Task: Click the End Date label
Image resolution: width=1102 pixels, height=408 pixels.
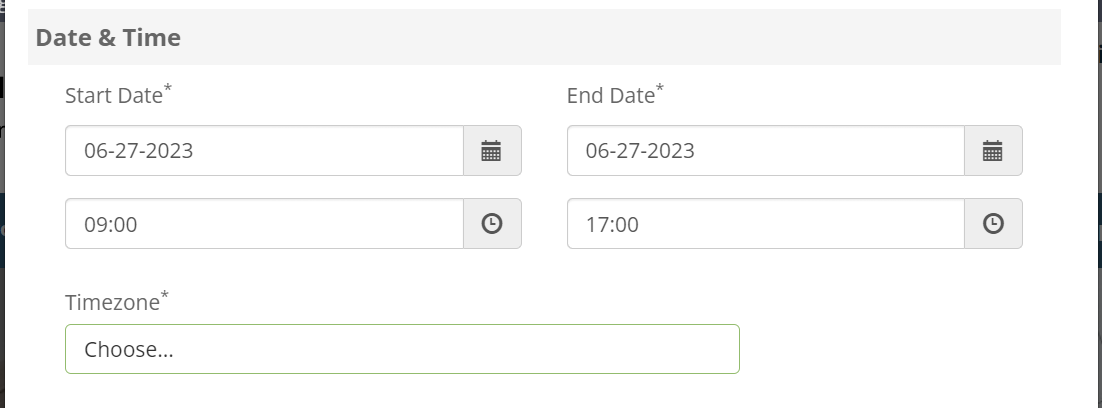Action: [x=610, y=96]
